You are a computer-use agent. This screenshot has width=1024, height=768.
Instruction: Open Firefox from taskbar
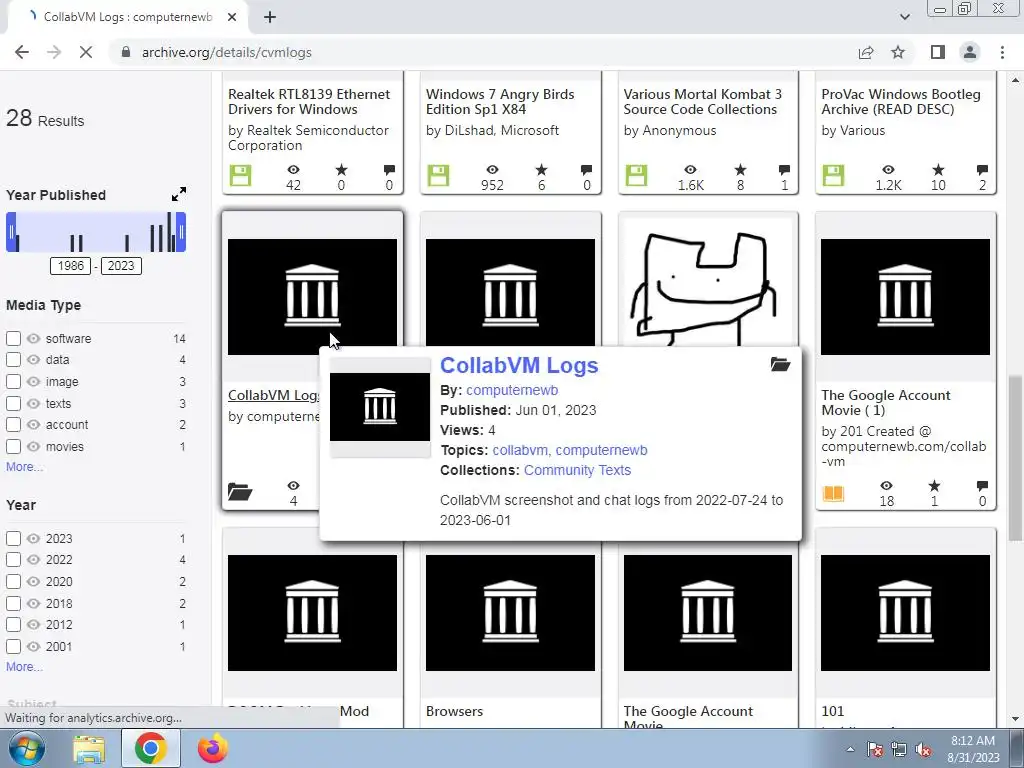pyautogui.click(x=212, y=748)
